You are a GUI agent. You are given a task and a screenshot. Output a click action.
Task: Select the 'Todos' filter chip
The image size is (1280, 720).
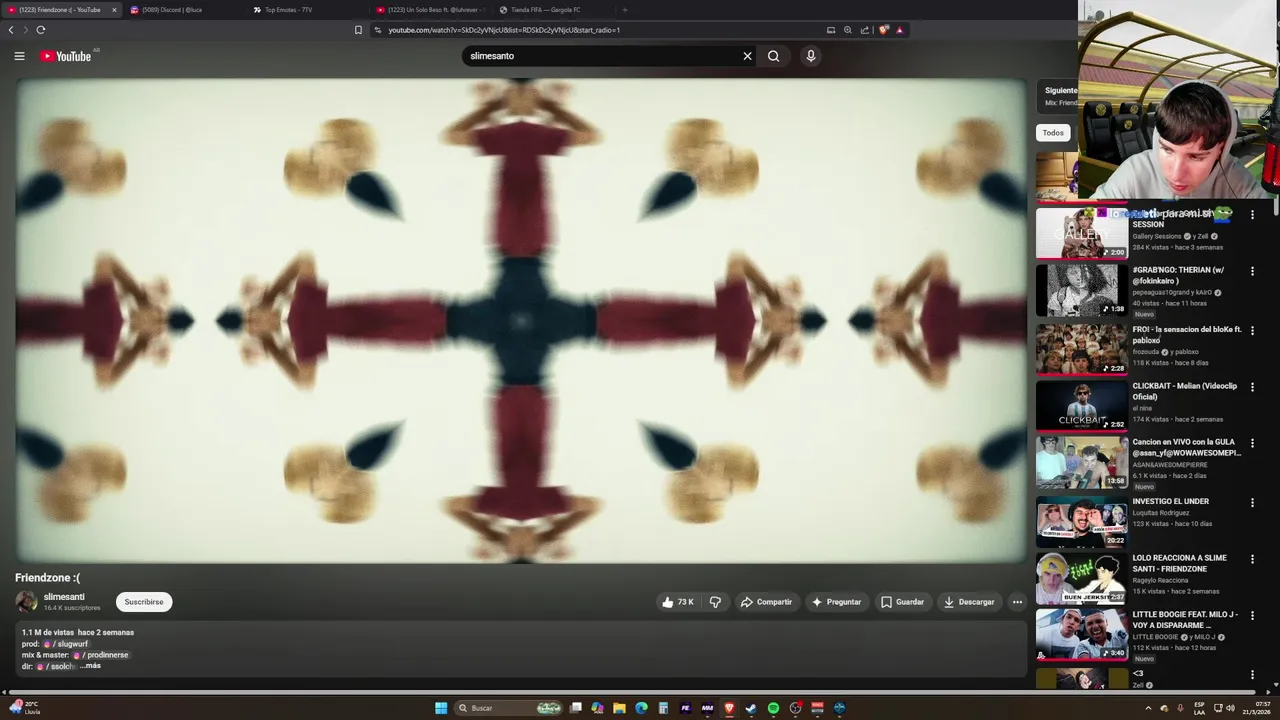pyautogui.click(x=1053, y=133)
